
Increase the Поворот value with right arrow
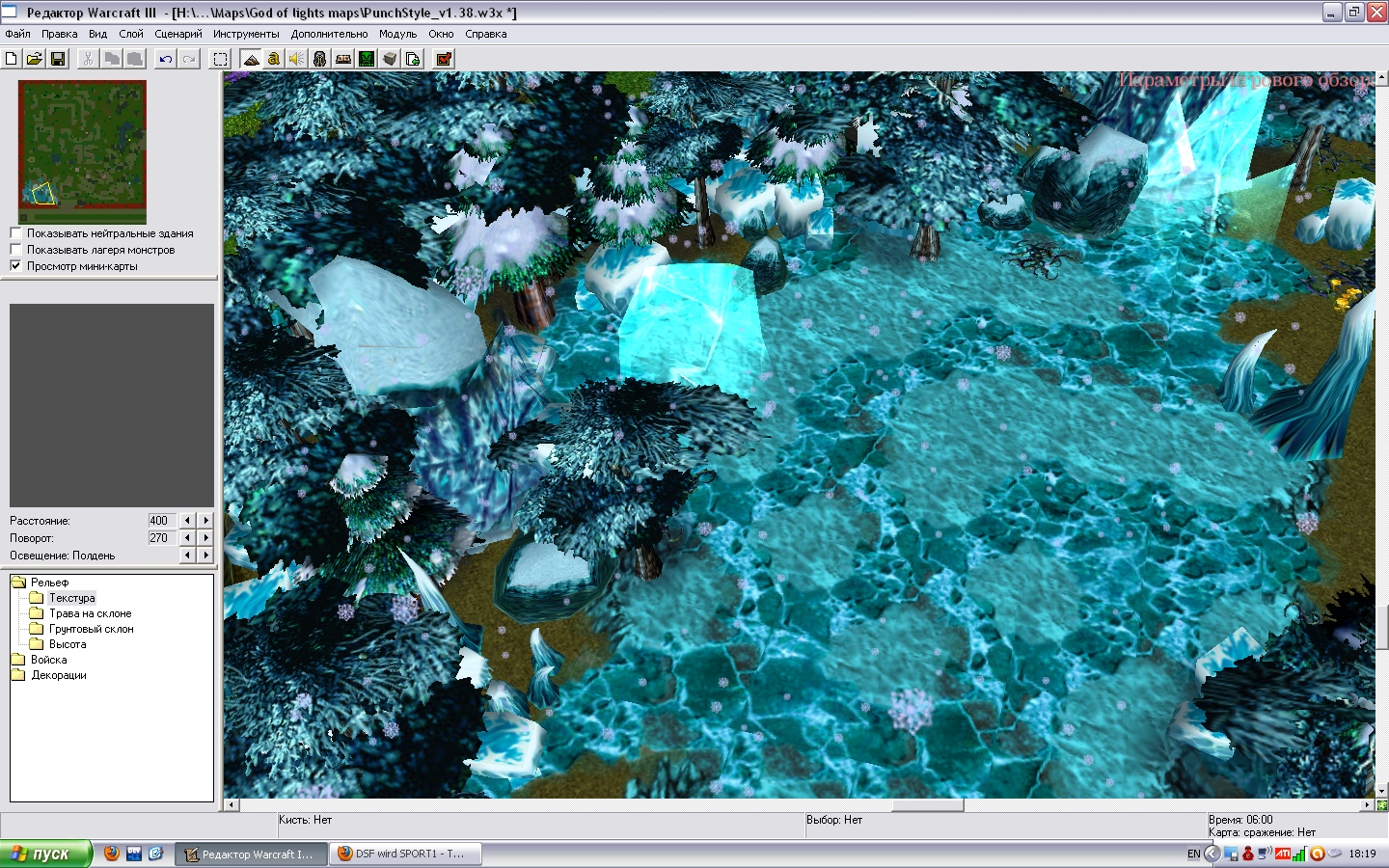(x=205, y=538)
